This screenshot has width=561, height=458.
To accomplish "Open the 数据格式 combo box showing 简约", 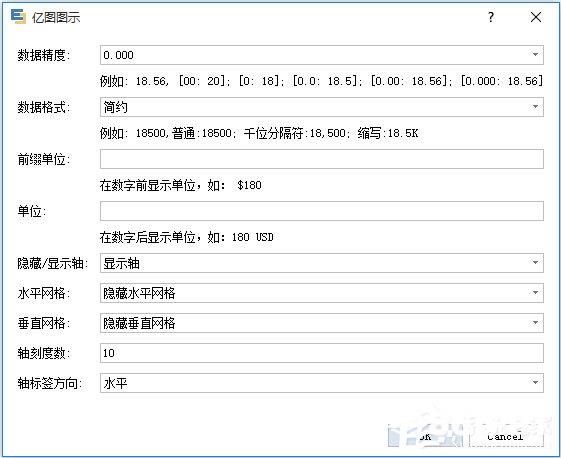I will click(x=322, y=107).
